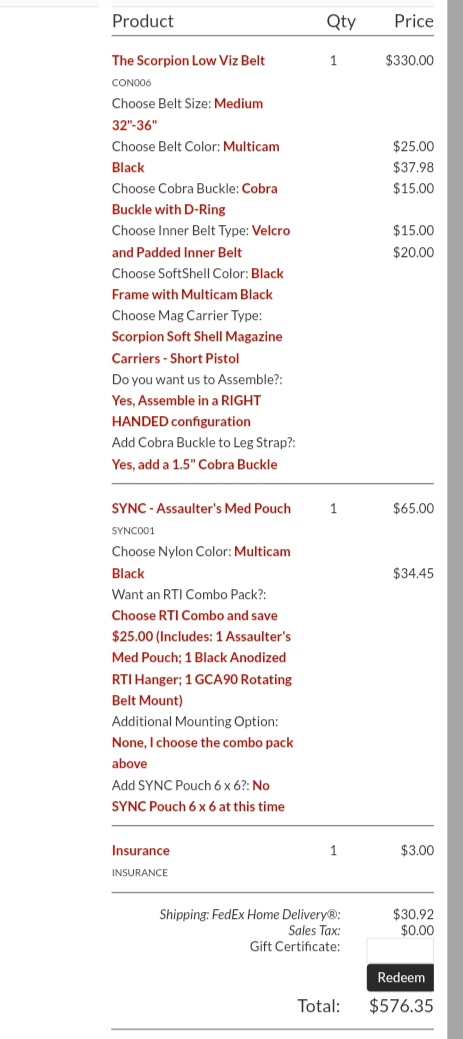Click the Price column header
The height and width of the screenshot is (1039, 463).
pyautogui.click(x=414, y=21)
